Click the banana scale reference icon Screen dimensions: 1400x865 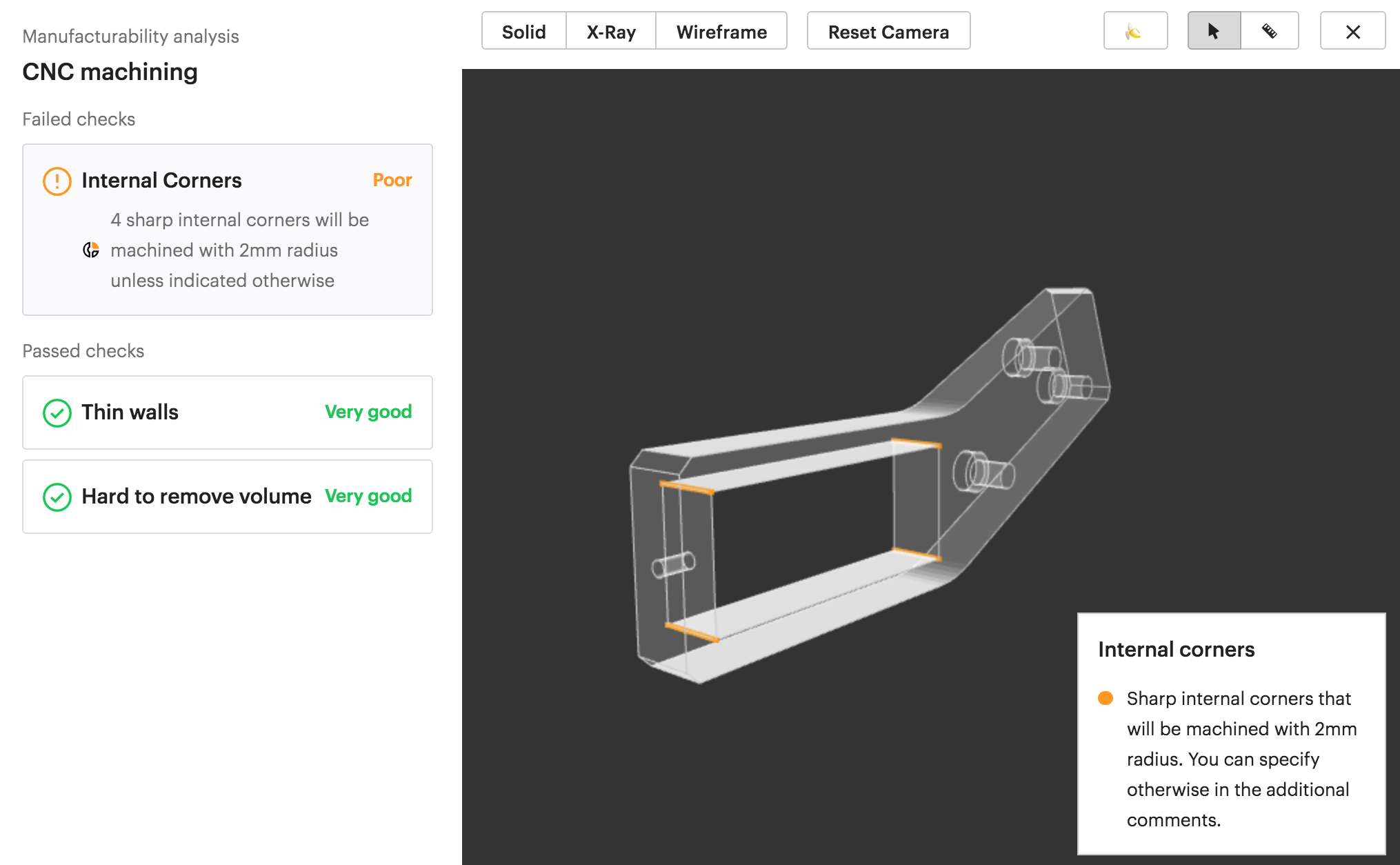pos(1134,31)
